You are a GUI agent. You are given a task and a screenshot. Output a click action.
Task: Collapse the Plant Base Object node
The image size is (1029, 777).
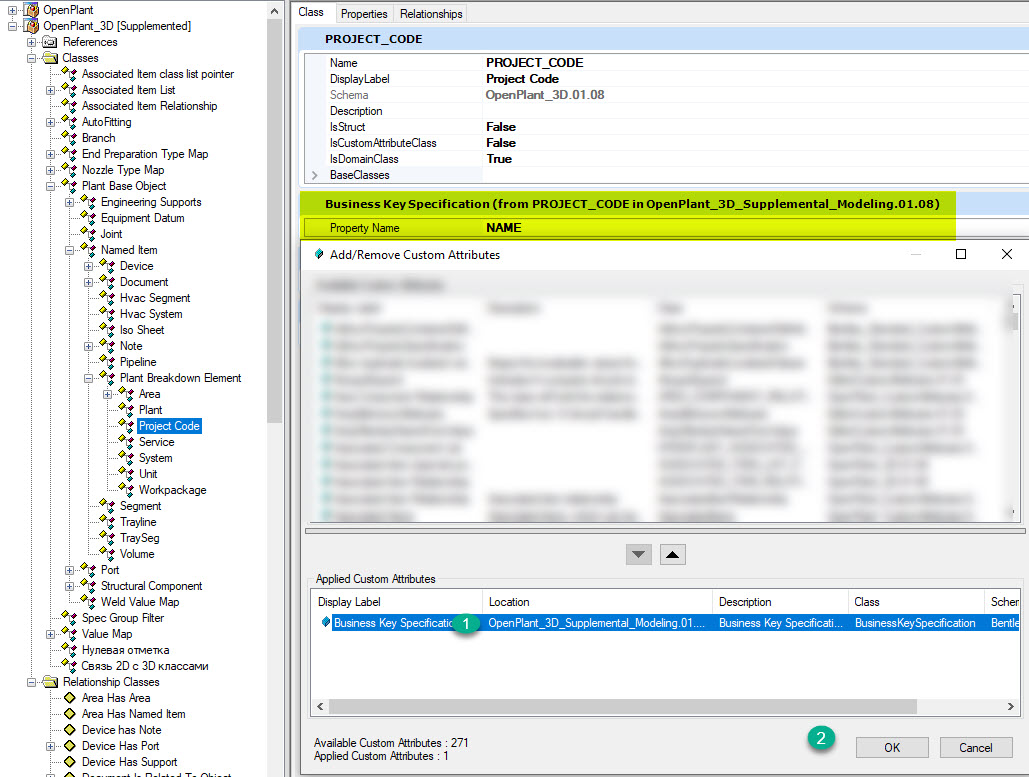coord(51,186)
